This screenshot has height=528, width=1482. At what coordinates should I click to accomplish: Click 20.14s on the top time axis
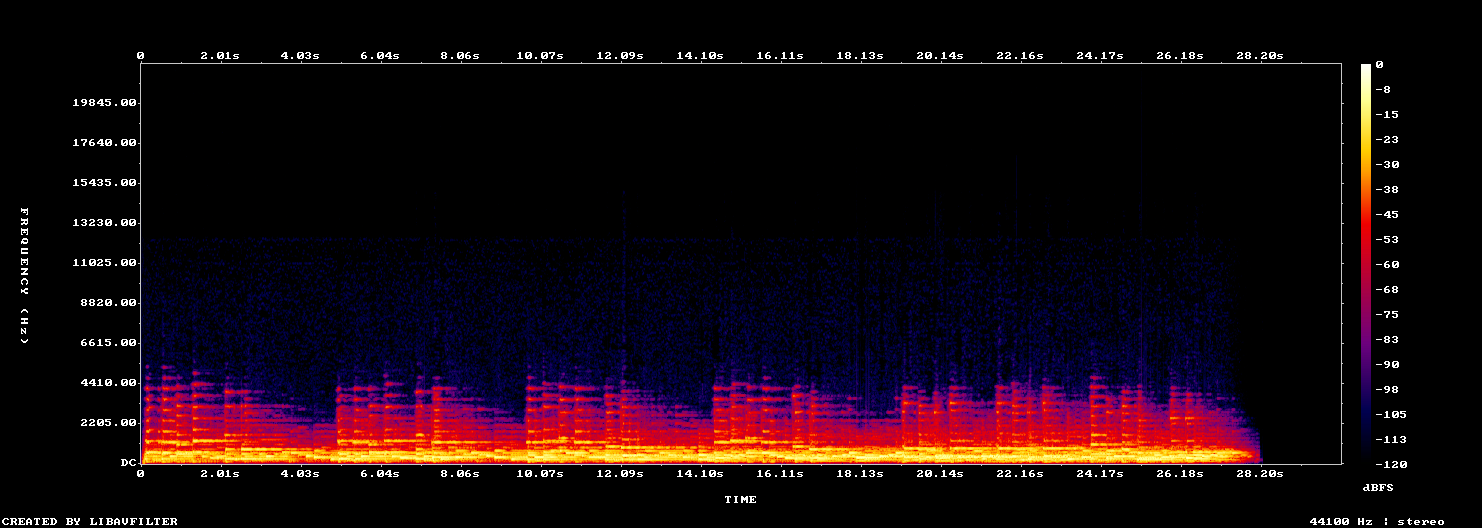(x=940, y=56)
